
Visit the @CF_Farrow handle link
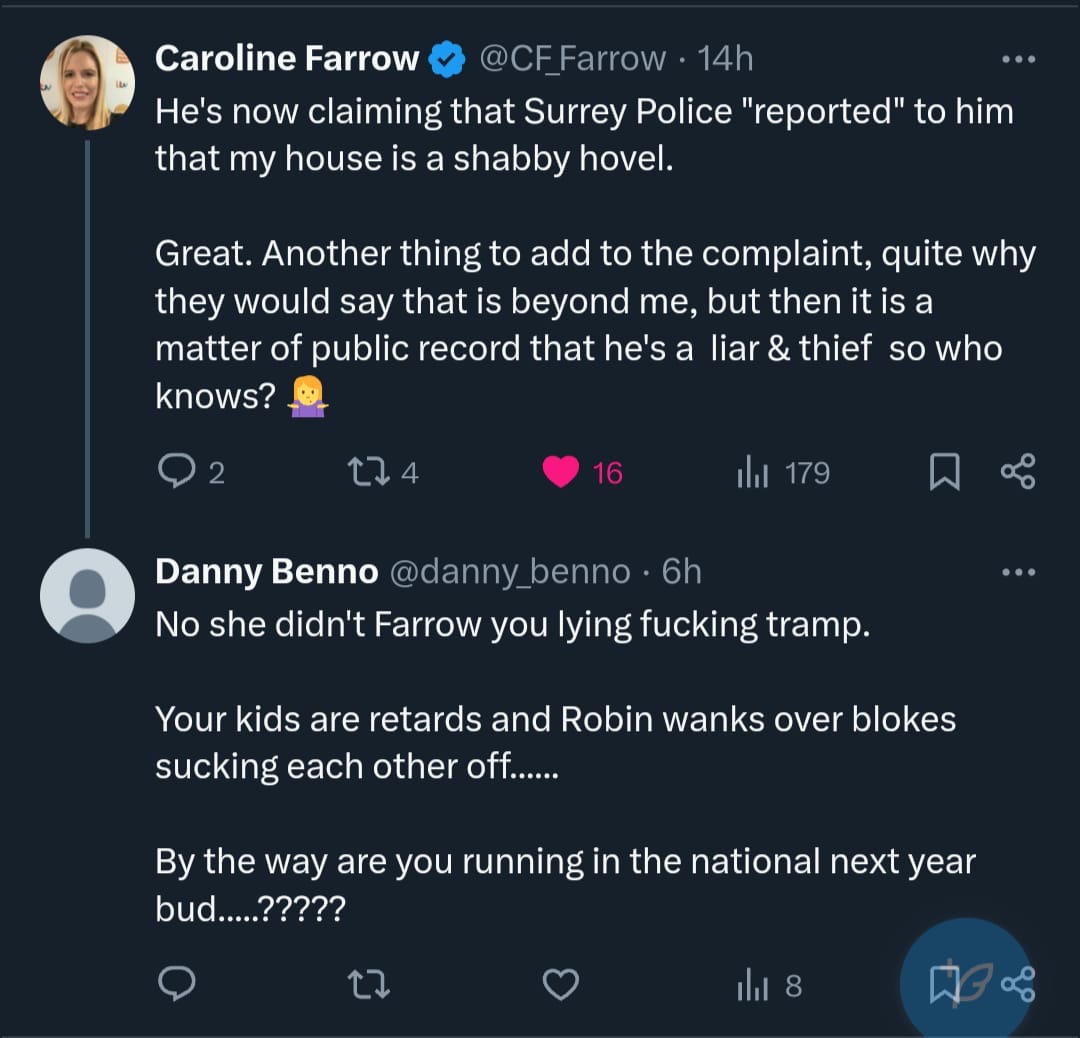[x=572, y=59]
